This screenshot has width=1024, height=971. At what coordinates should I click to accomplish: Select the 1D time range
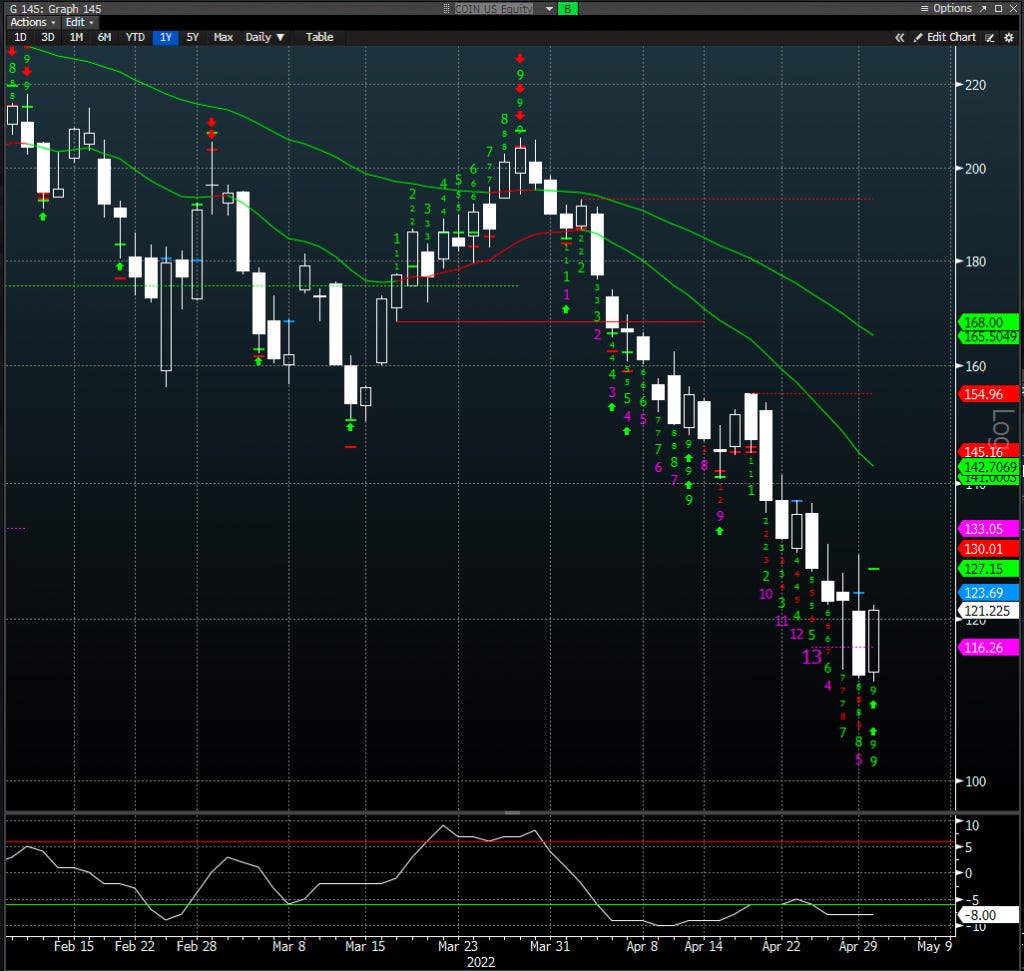[x=20, y=37]
